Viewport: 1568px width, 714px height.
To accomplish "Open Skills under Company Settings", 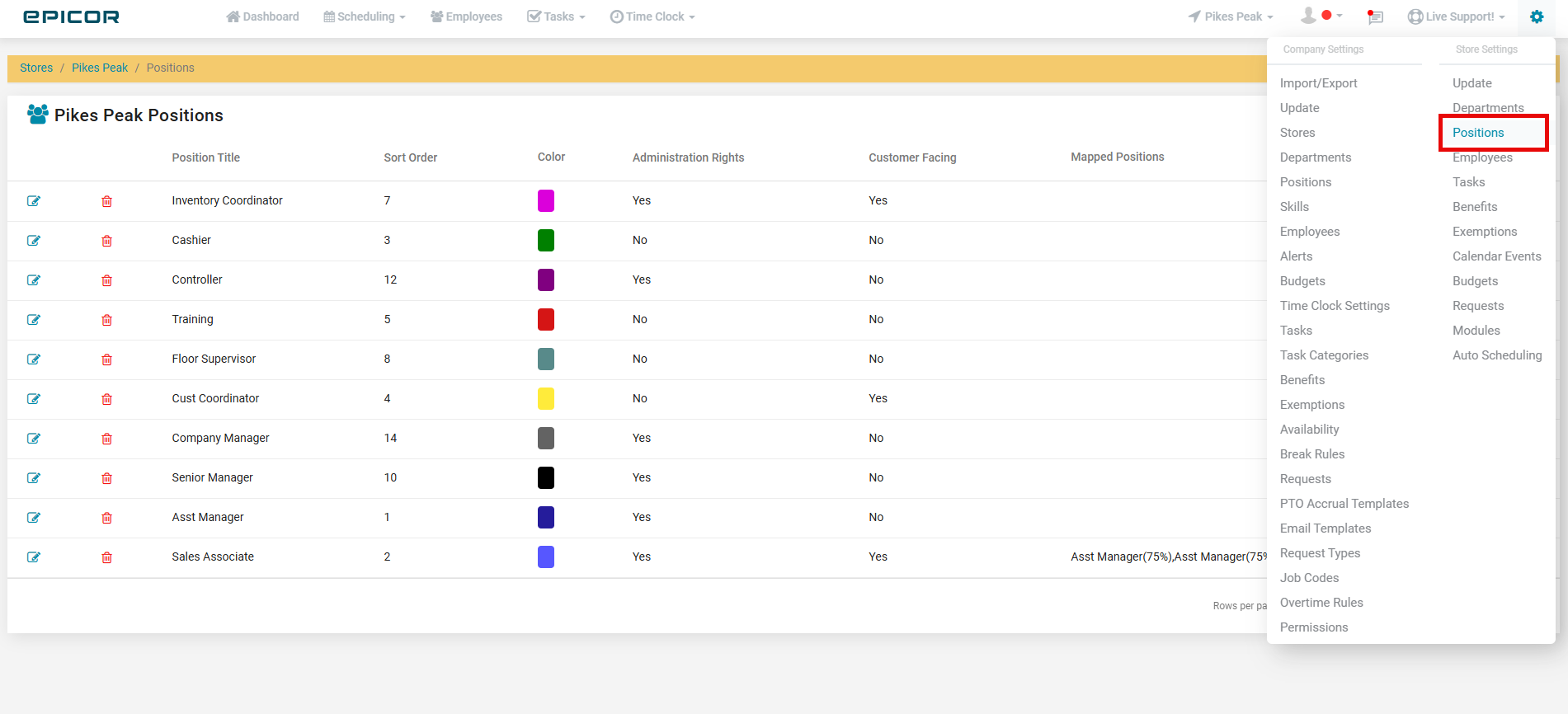I will tap(1294, 207).
